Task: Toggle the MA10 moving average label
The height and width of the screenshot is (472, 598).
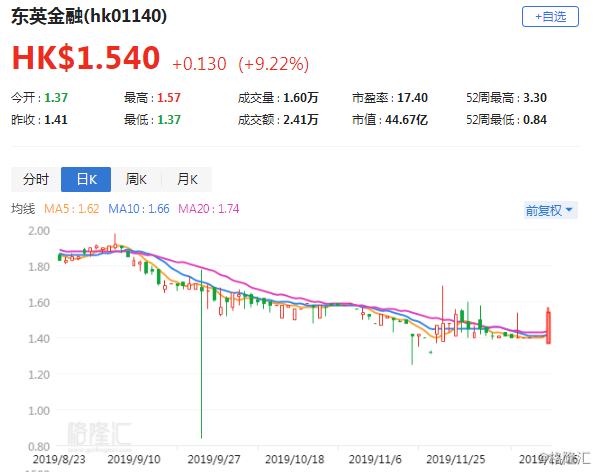Action: [x=138, y=209]
